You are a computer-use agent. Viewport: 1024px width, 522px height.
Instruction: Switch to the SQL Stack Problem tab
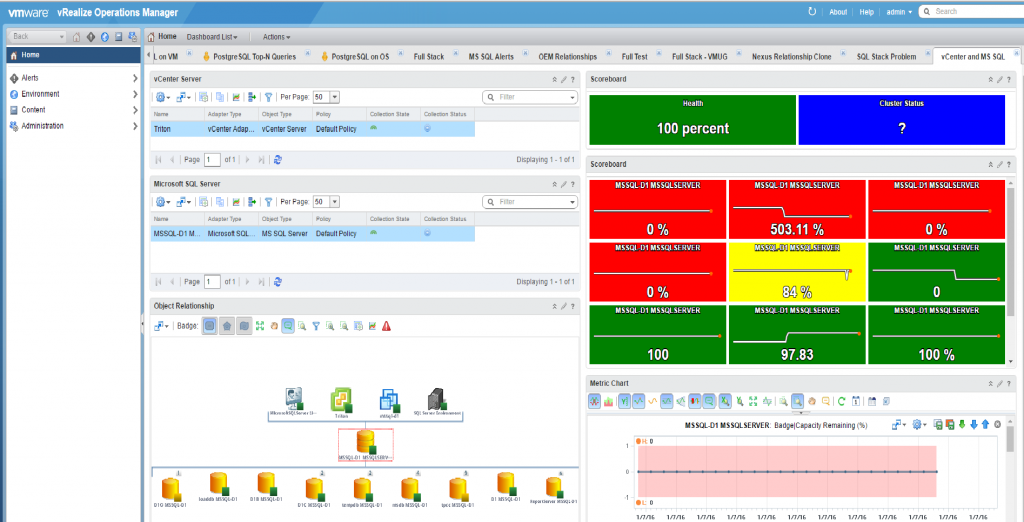(886, 57)
